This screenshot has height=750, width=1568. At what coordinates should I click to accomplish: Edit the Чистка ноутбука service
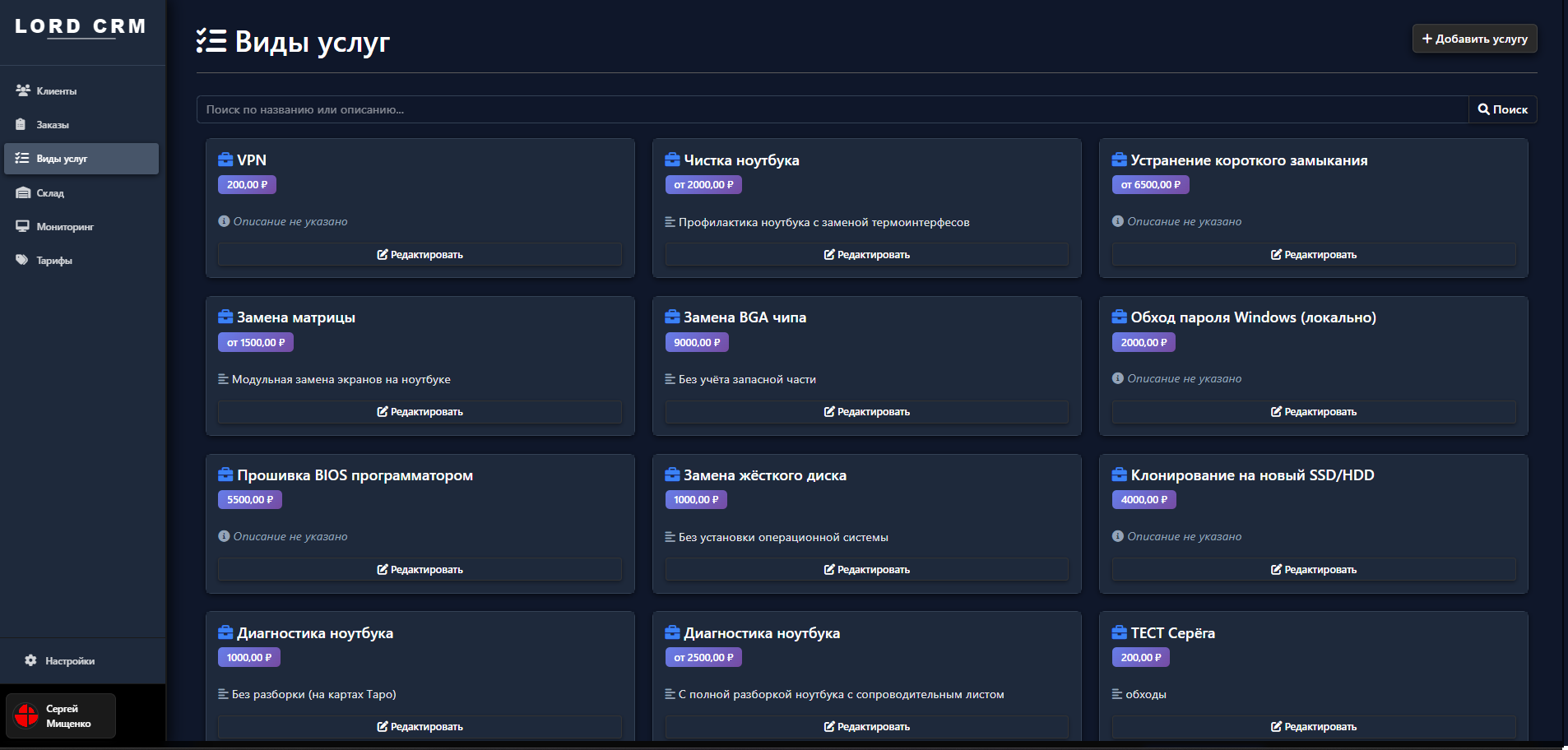click(866, 255)
